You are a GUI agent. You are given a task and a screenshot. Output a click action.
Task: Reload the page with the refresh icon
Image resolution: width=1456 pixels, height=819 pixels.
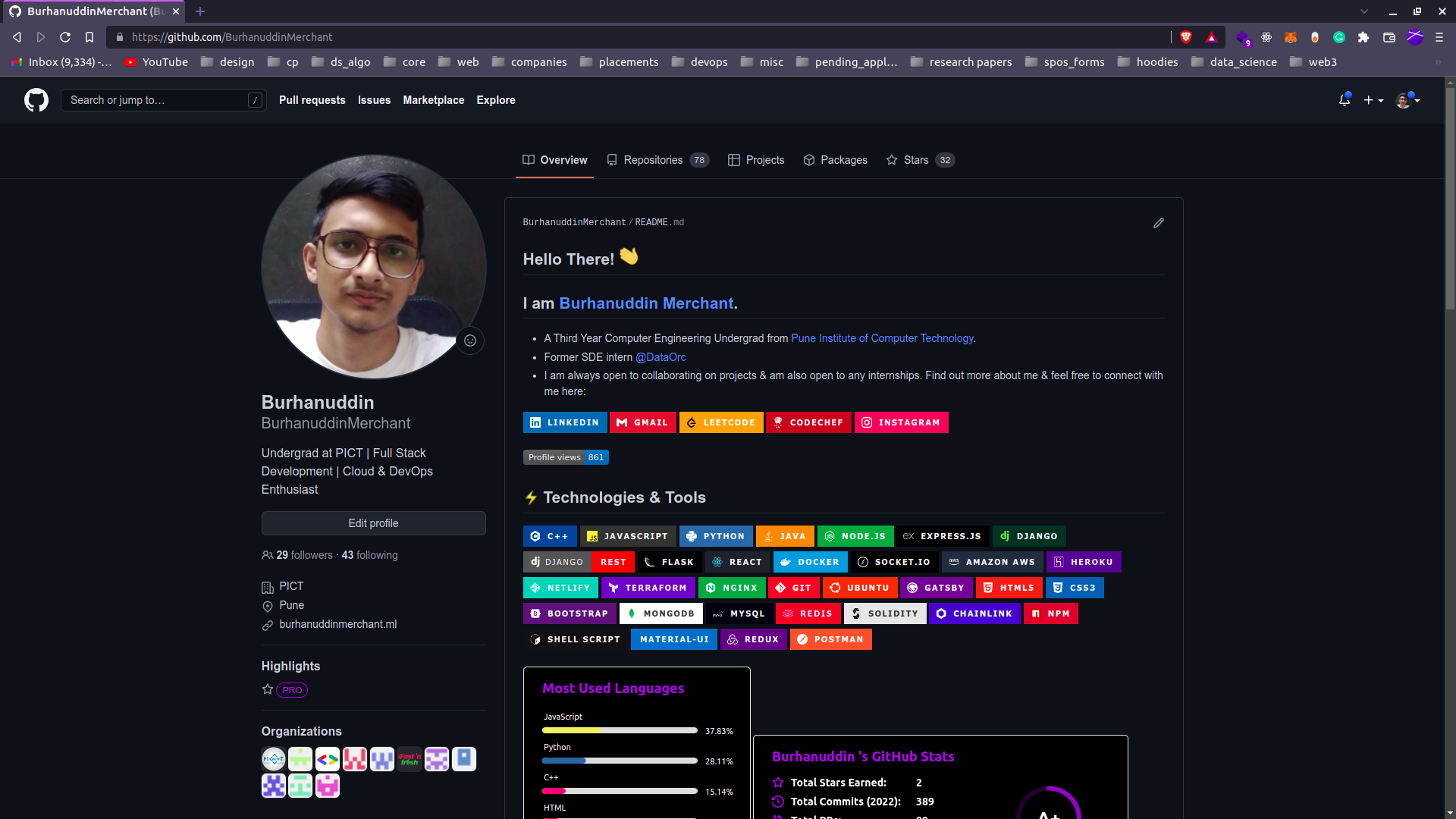tap(64, 36)
